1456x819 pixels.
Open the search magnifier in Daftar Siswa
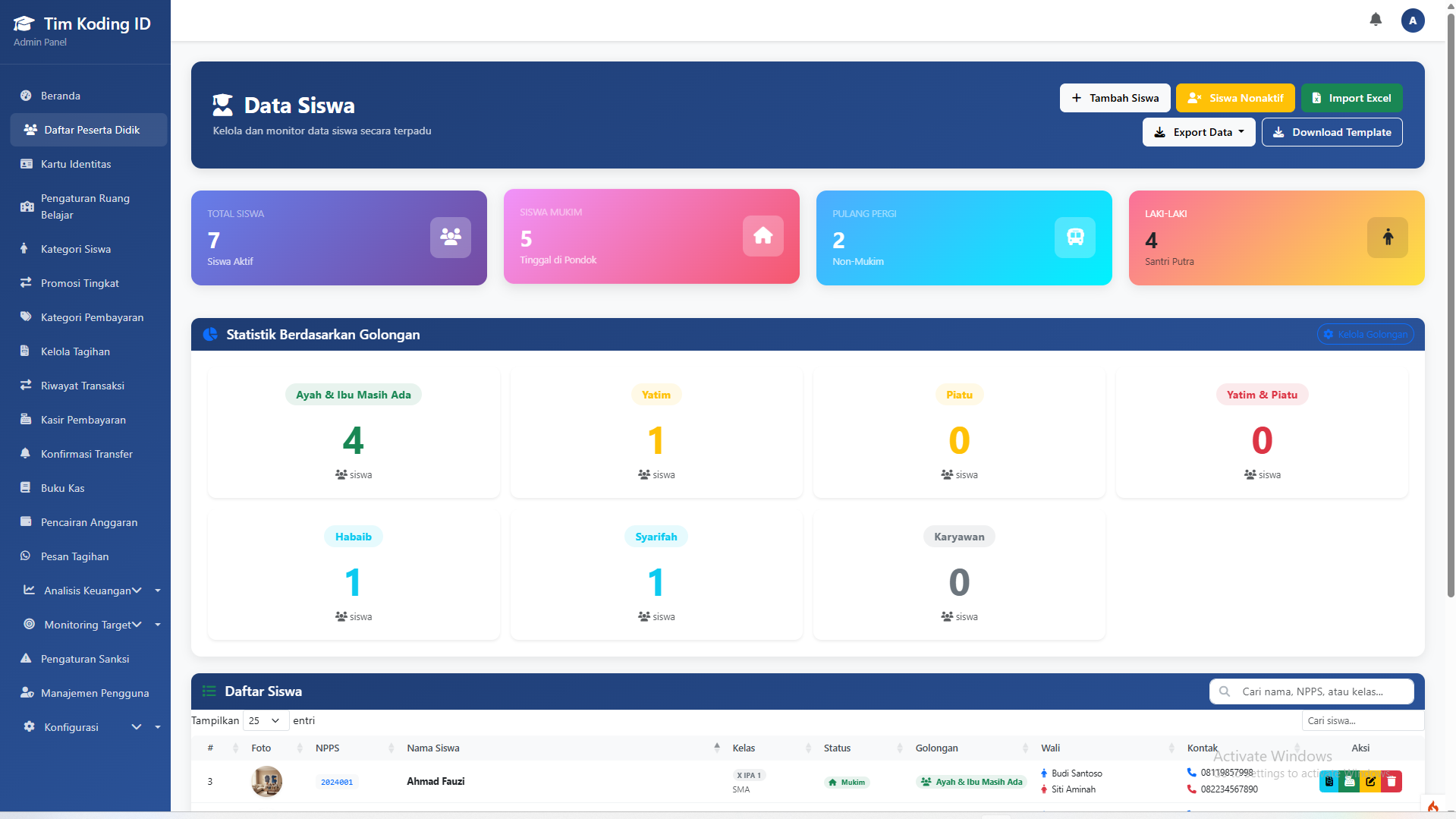[1224, 691]
